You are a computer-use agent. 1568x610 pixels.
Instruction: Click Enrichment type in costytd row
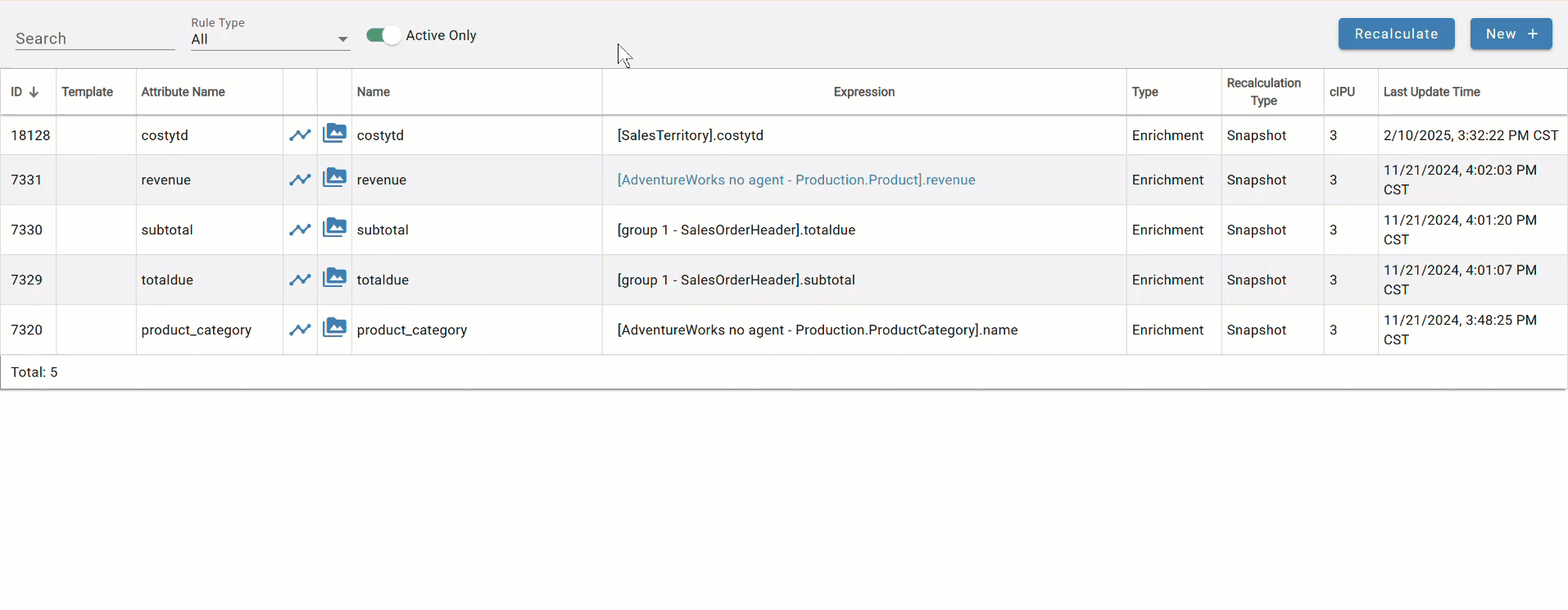(x=1167, y=135)
